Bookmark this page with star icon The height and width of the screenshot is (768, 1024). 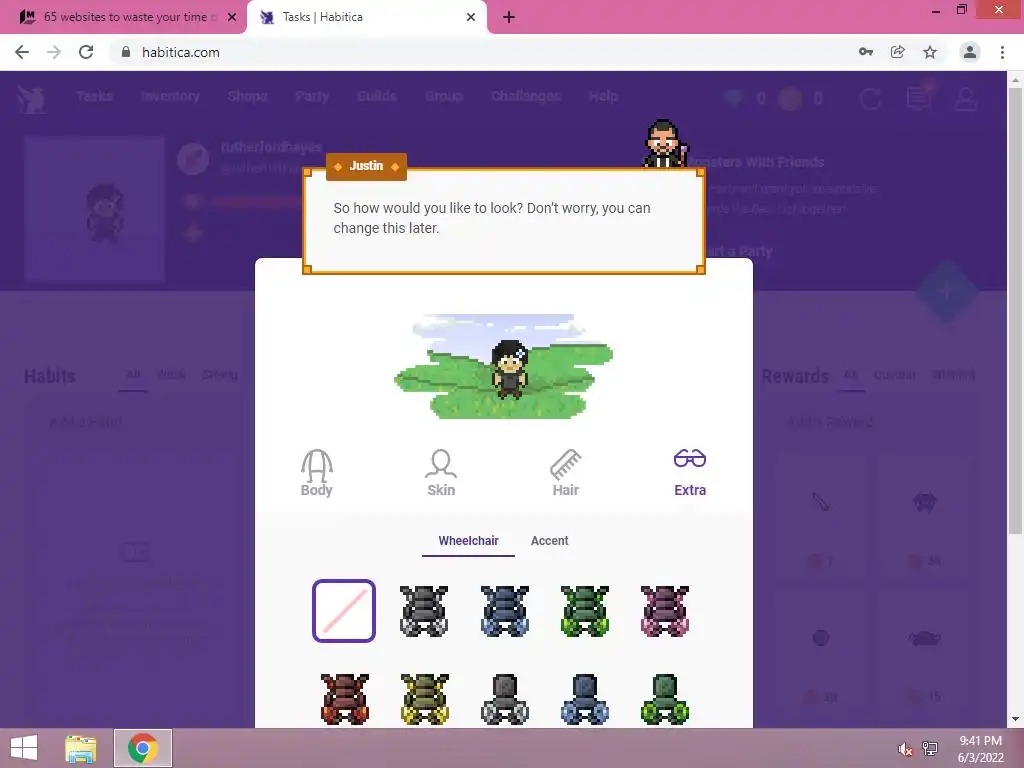(929, 52)
